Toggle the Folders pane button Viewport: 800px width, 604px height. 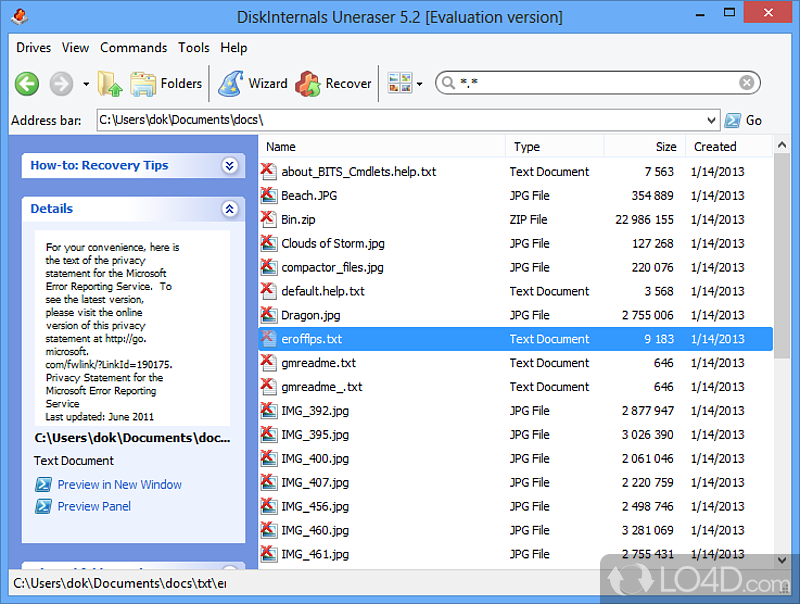click(166, 84)
